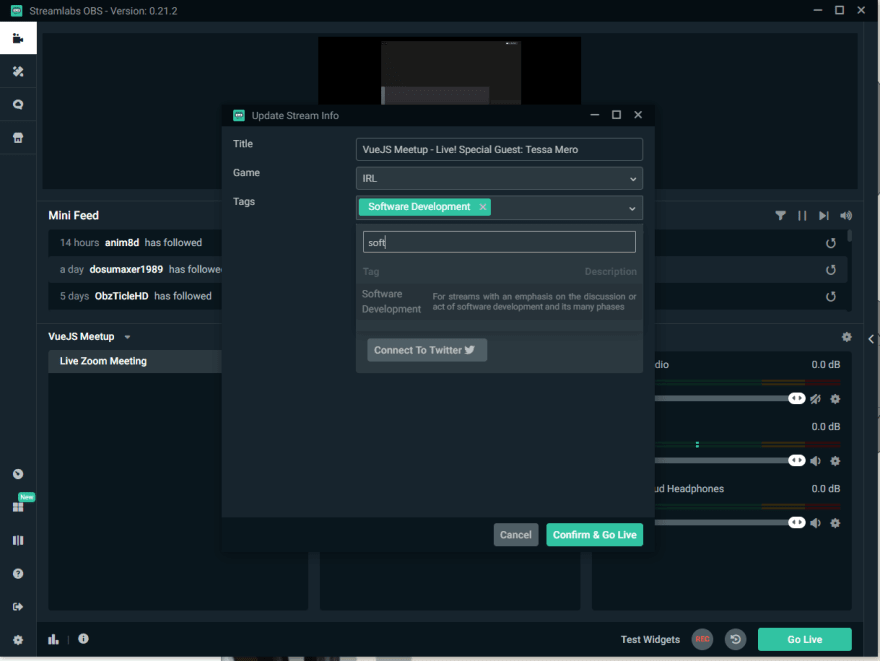
Task: Open settings for the second mixer source
Action: click(835, 461)
